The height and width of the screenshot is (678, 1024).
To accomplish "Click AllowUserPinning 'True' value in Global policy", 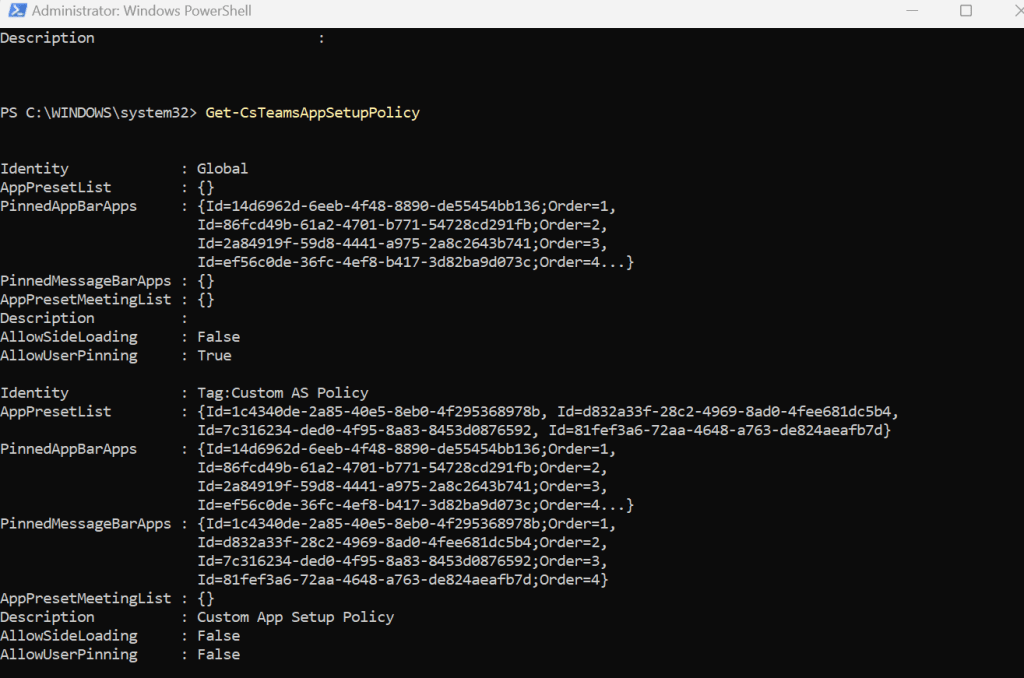I will 214,356.
